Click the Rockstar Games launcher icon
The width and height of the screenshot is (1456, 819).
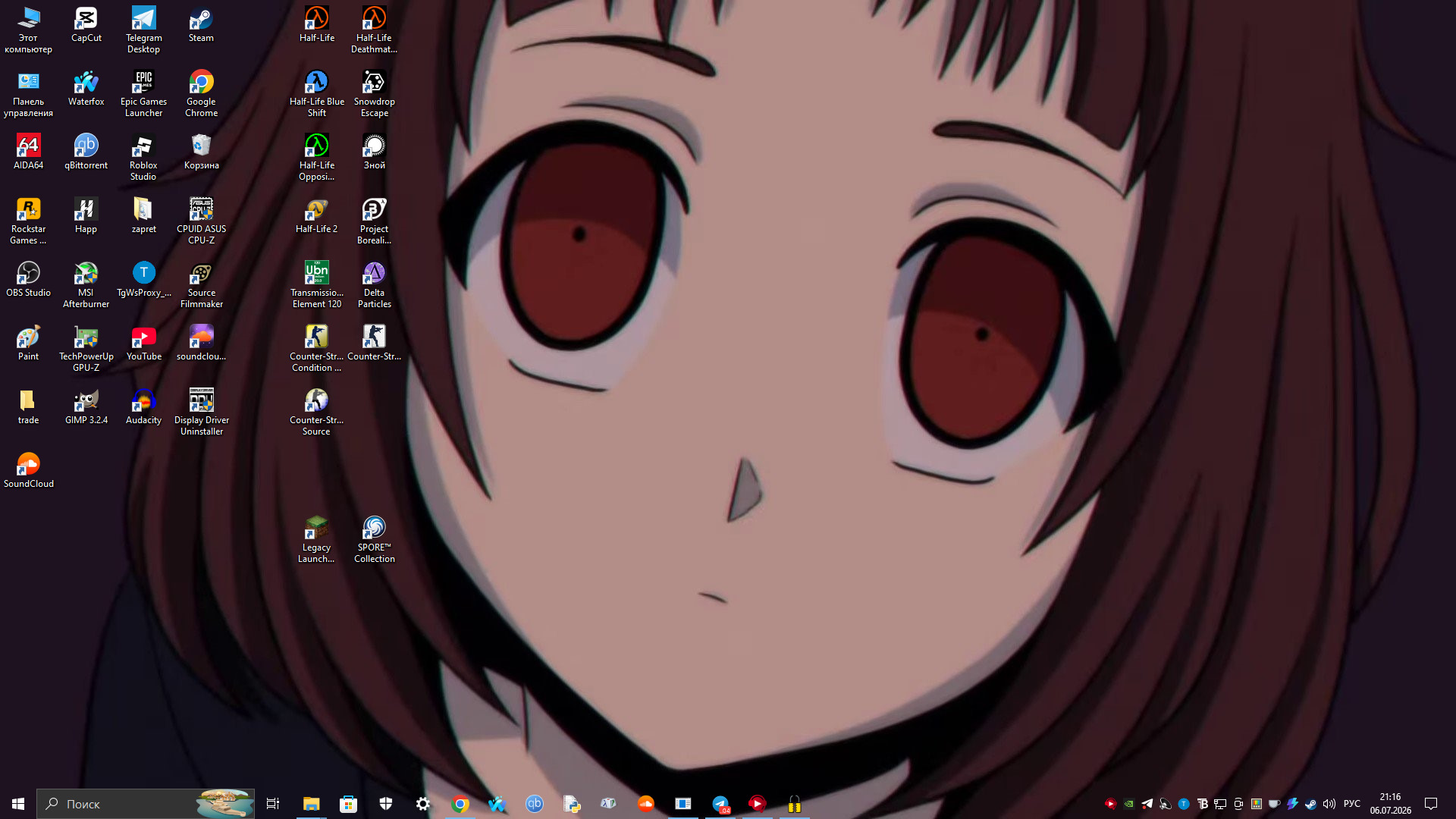(x=28, y=221)
